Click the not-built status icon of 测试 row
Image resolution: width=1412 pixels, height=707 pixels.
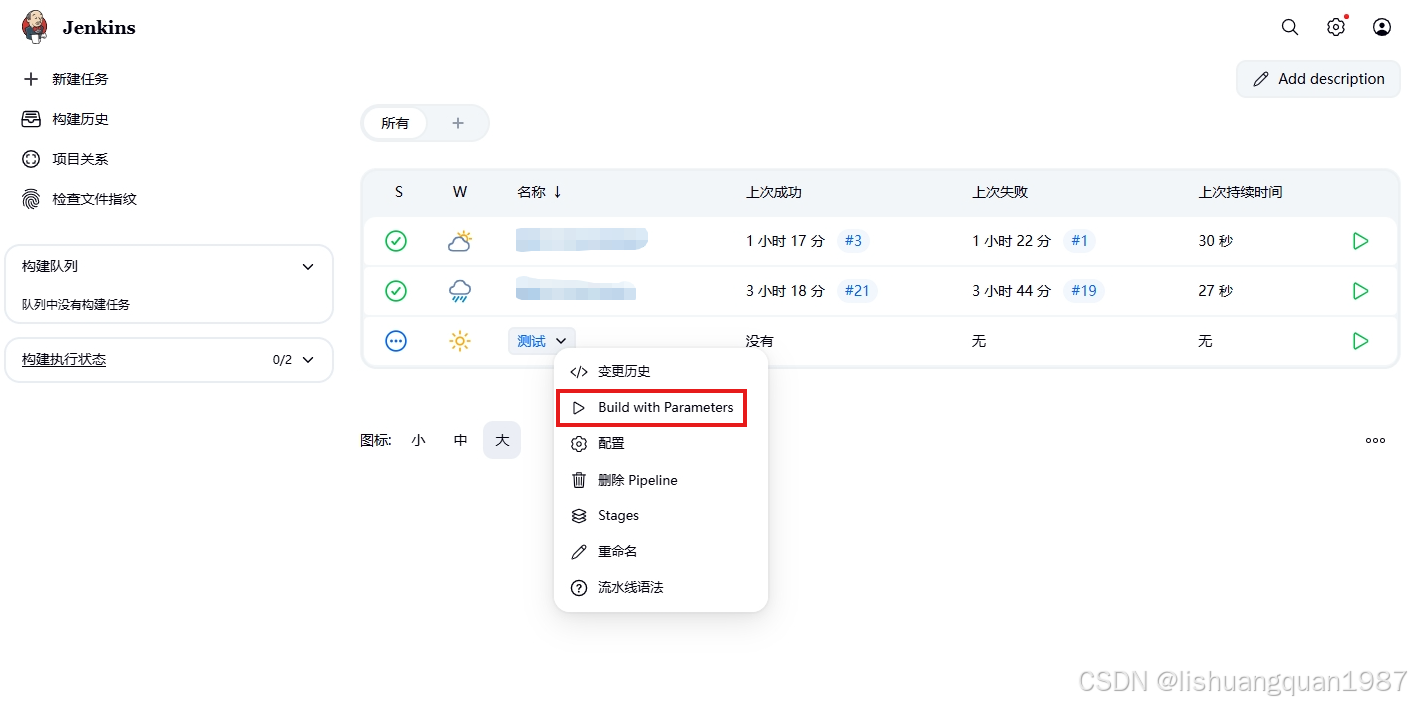[x=396, y=341]
